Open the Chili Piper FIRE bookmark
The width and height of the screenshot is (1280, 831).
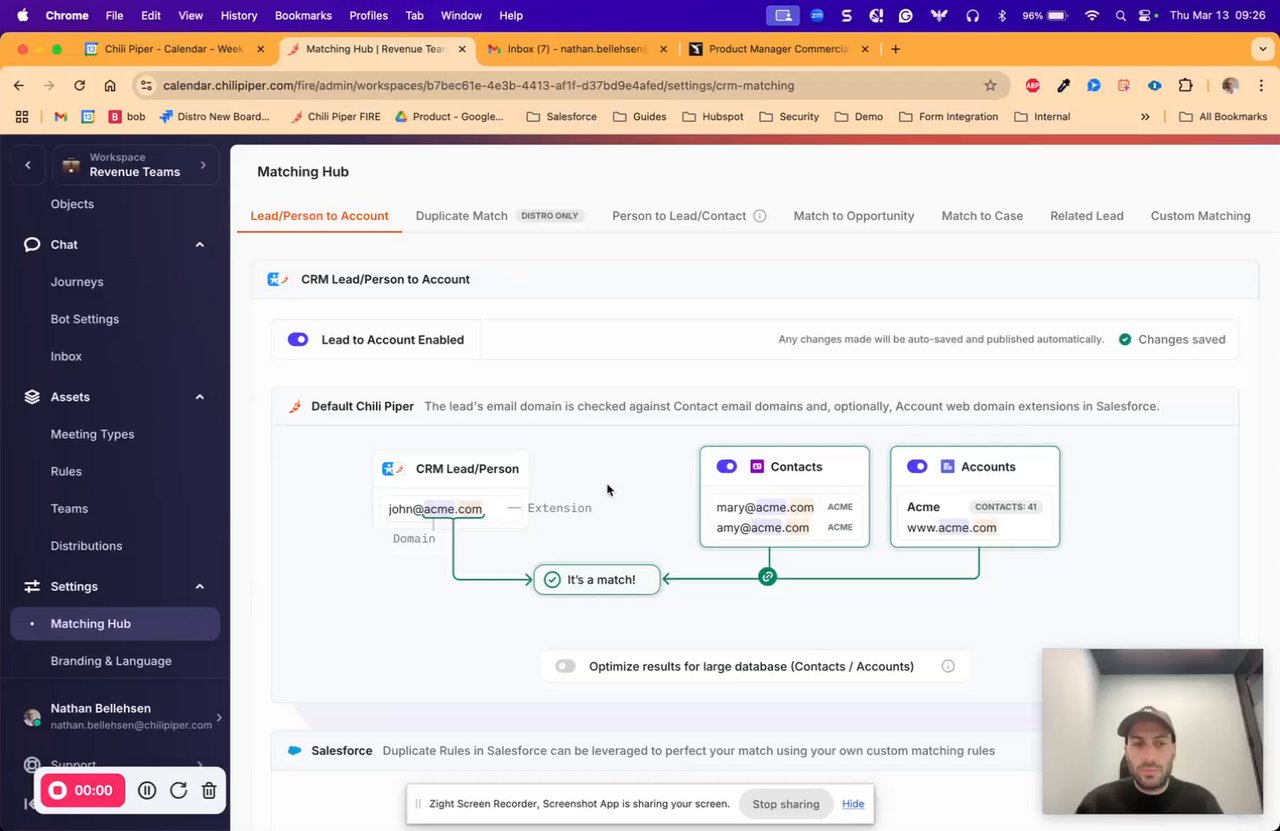336,117
